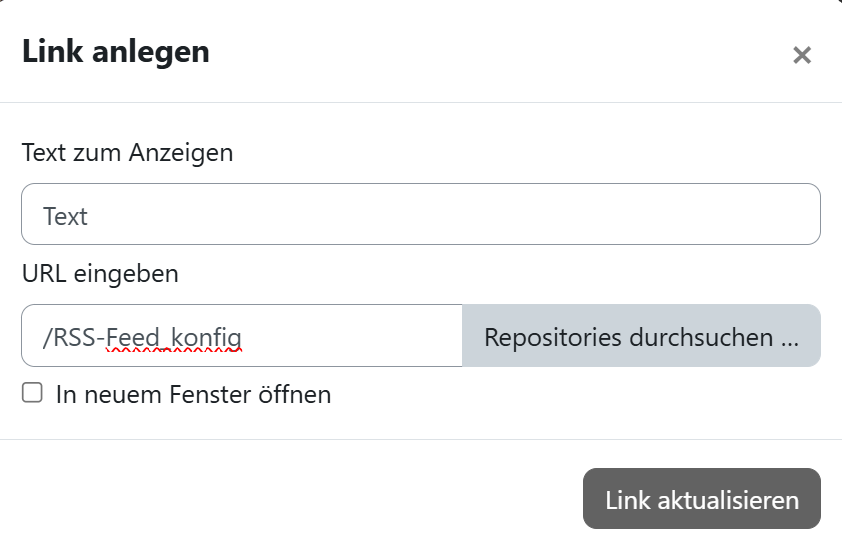
Task: Open Repositories durchsuchen file browser
Action: [641, 337]
